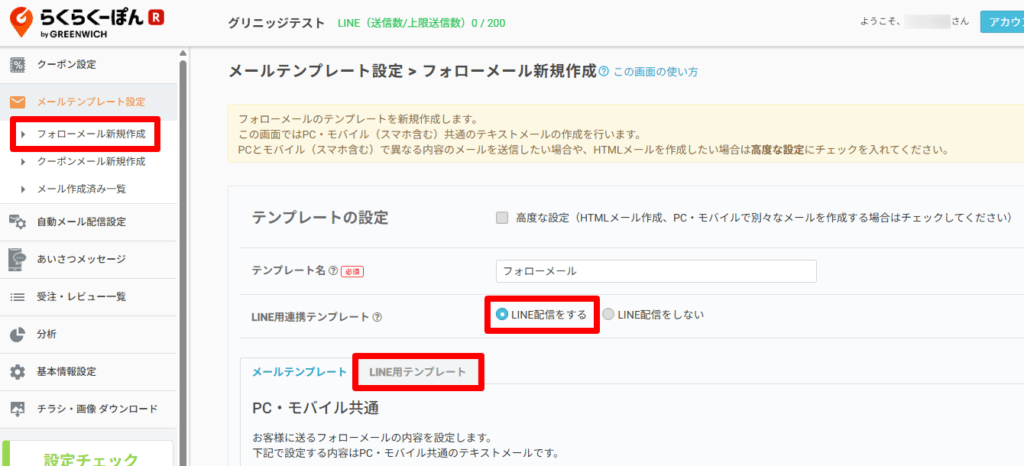Click the account button at top right
This screenshot has height=466, width=1024.
tap(1001, 21)
